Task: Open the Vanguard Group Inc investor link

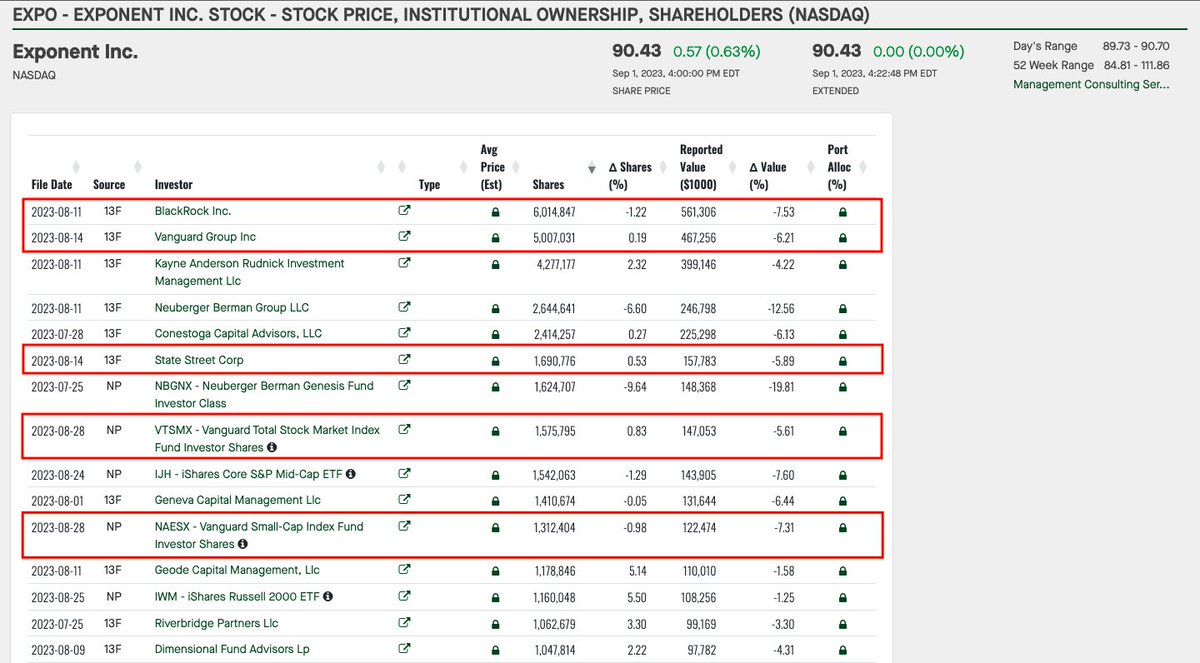Action: point(205,238)
